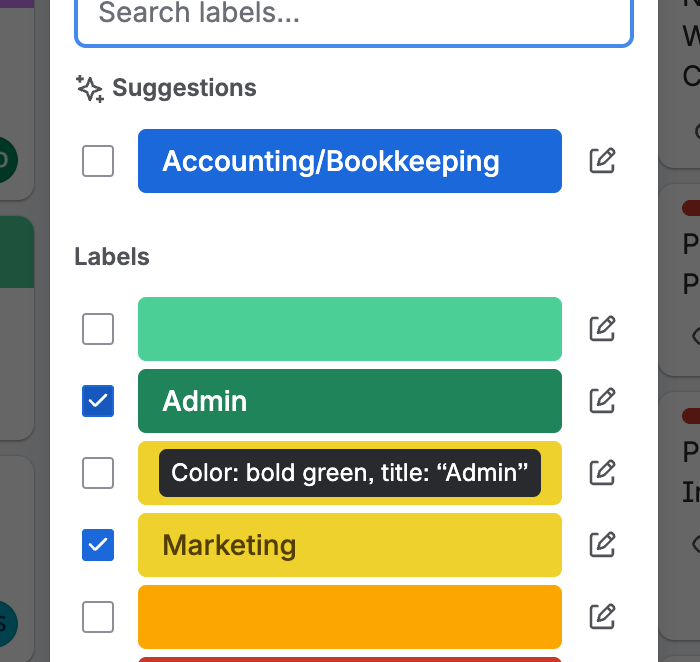Uncheck the Marketing label checkbox
700x662 pixels.
point(98,545)
